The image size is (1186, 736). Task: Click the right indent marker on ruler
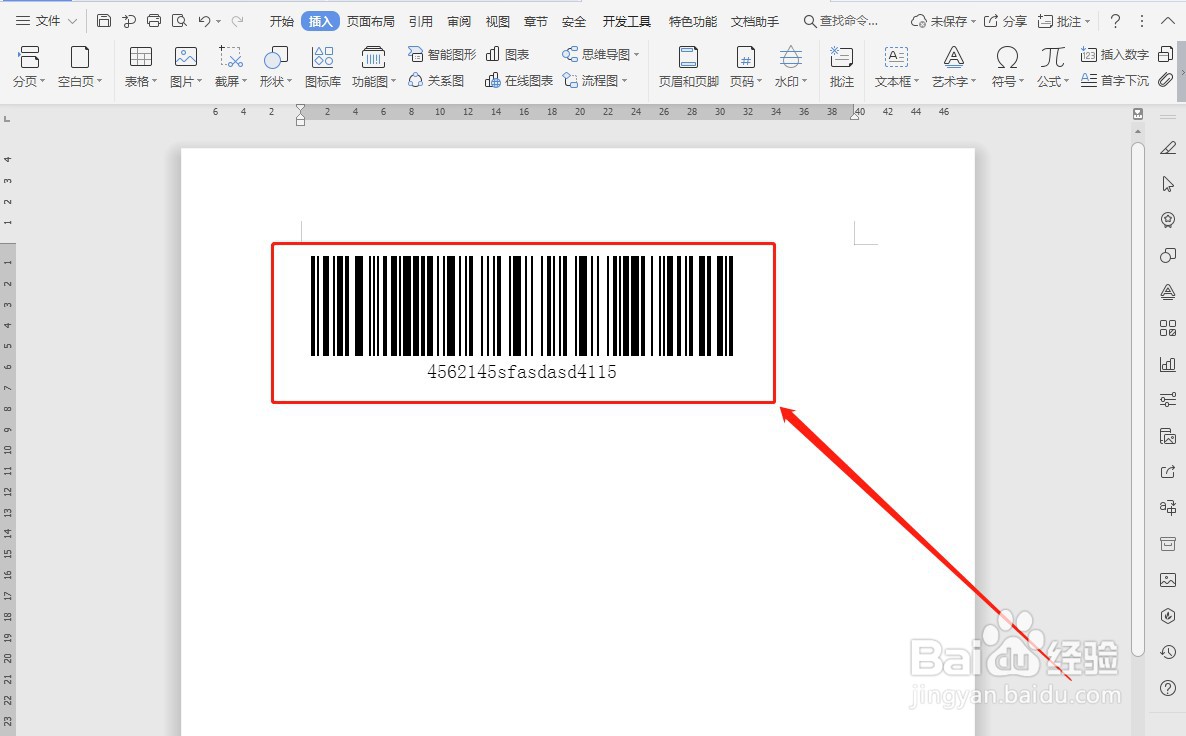855,115
